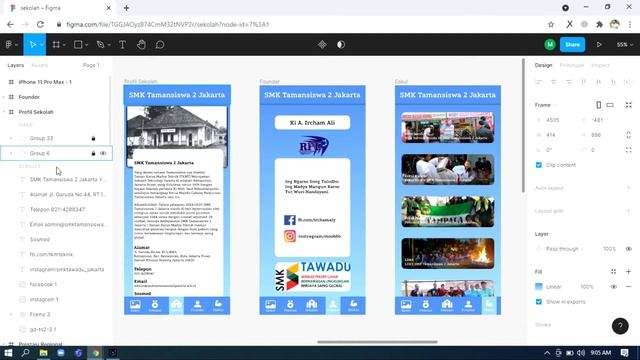Open the Figma main menu

click(x=11, y=44)
